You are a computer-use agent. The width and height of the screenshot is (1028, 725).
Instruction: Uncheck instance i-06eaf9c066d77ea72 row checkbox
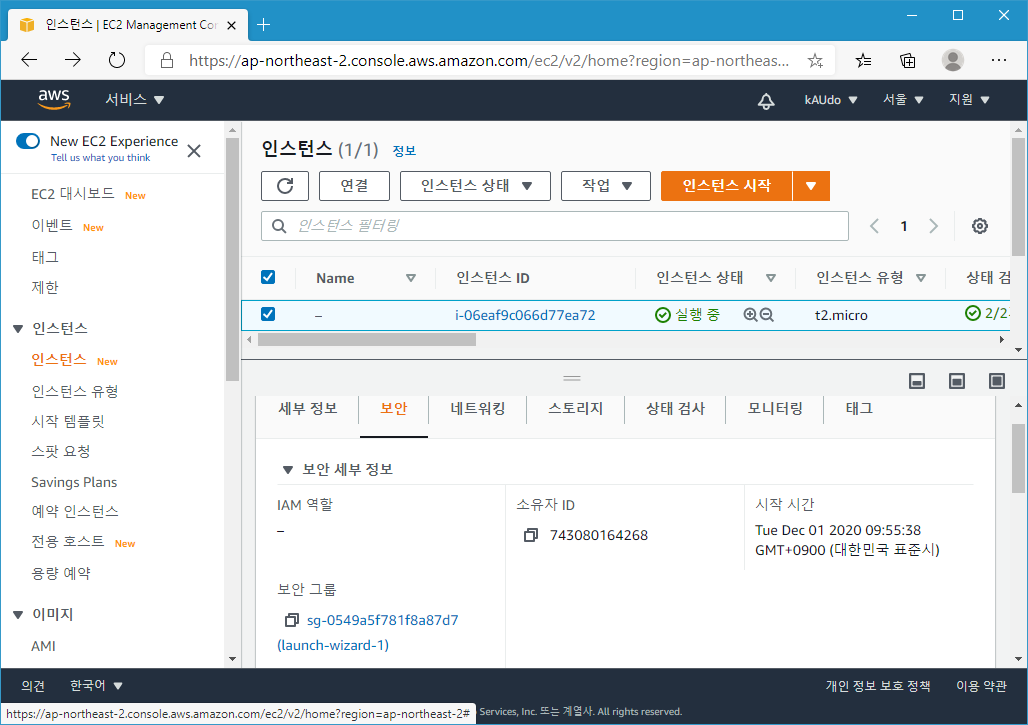[268, 314]
